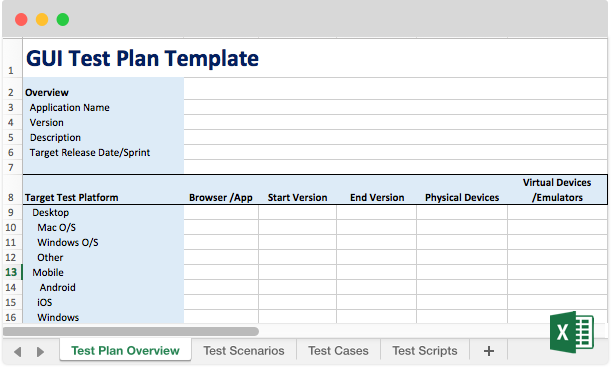
Task: Select row 13 header
Action: 11,272
